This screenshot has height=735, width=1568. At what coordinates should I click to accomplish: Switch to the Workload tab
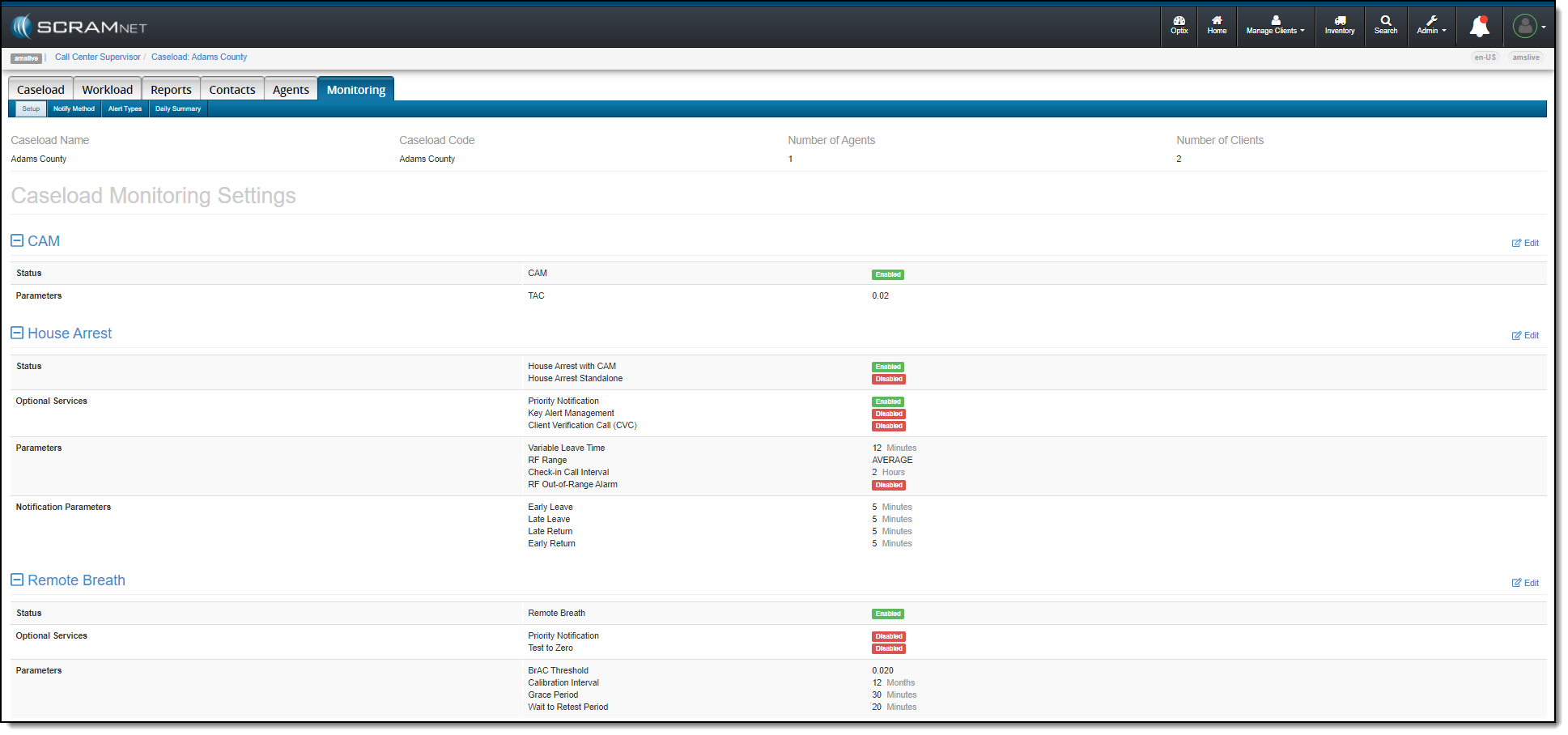click(107, 90)
